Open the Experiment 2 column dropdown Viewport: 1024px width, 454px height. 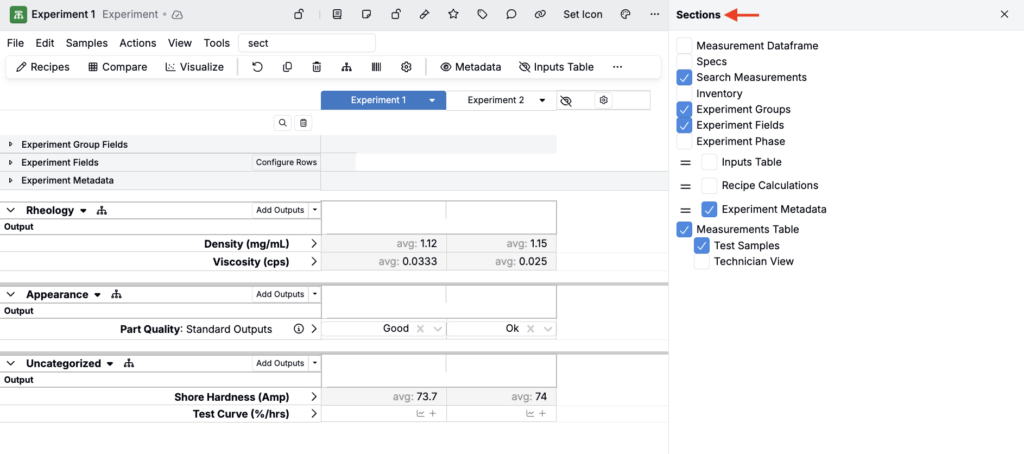click(x=542, y=100)
